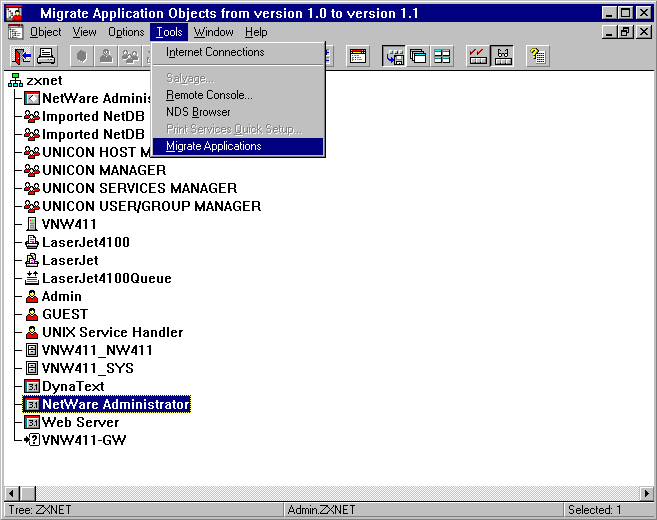The height and width of the screenshot is (520, 657).
Task: Click the horizontal scrollbar right arrow
Action: [x=647, y=494]
